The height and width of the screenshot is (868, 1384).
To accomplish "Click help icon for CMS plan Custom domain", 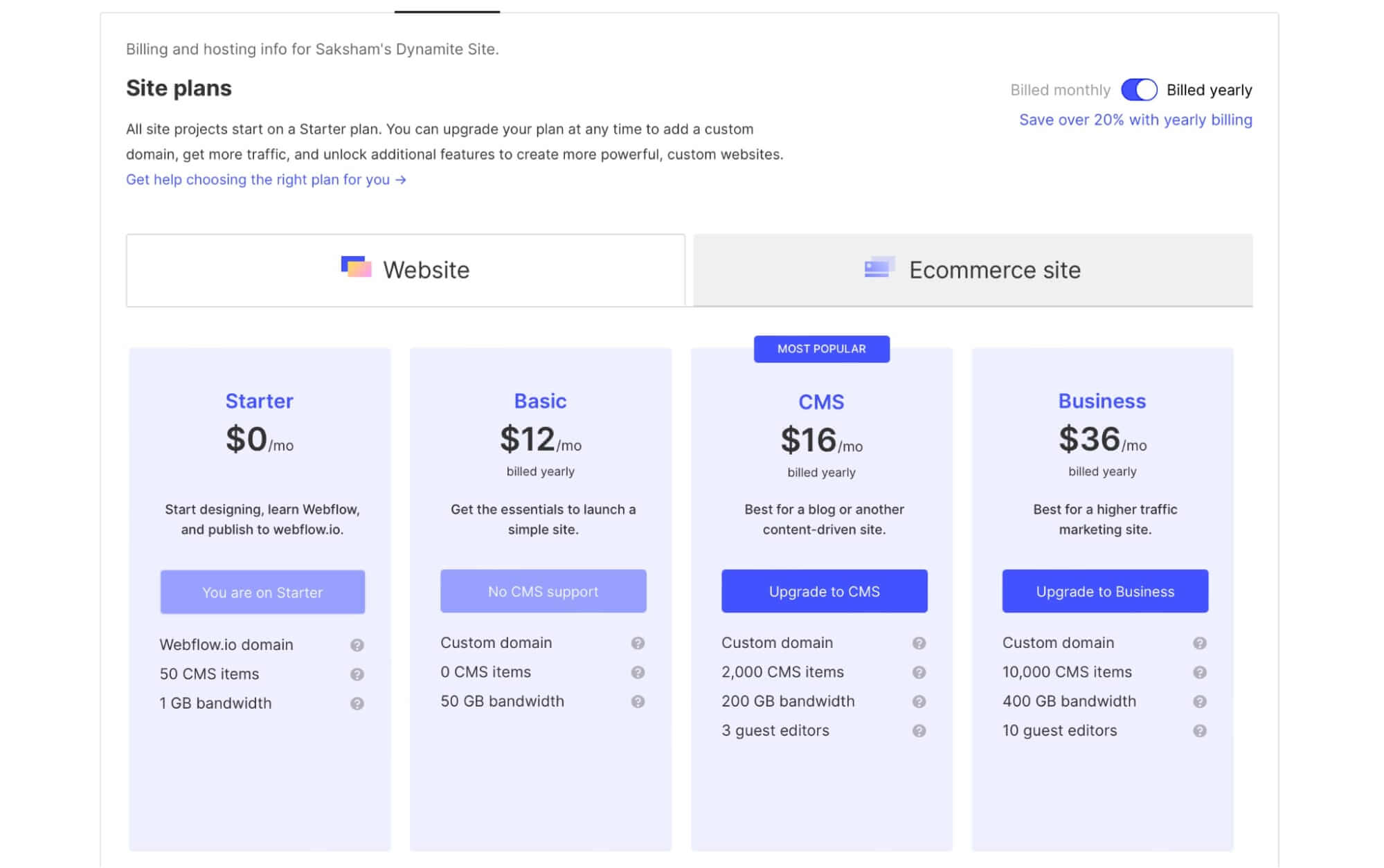I will (x=919, y=643).
